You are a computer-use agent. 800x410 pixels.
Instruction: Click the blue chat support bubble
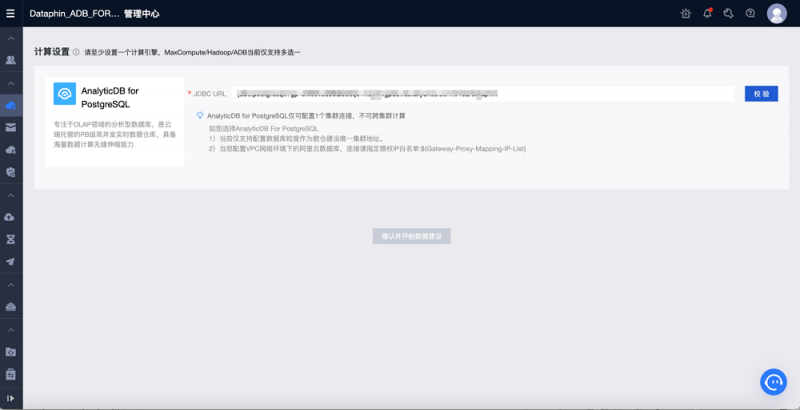[774, 382]
